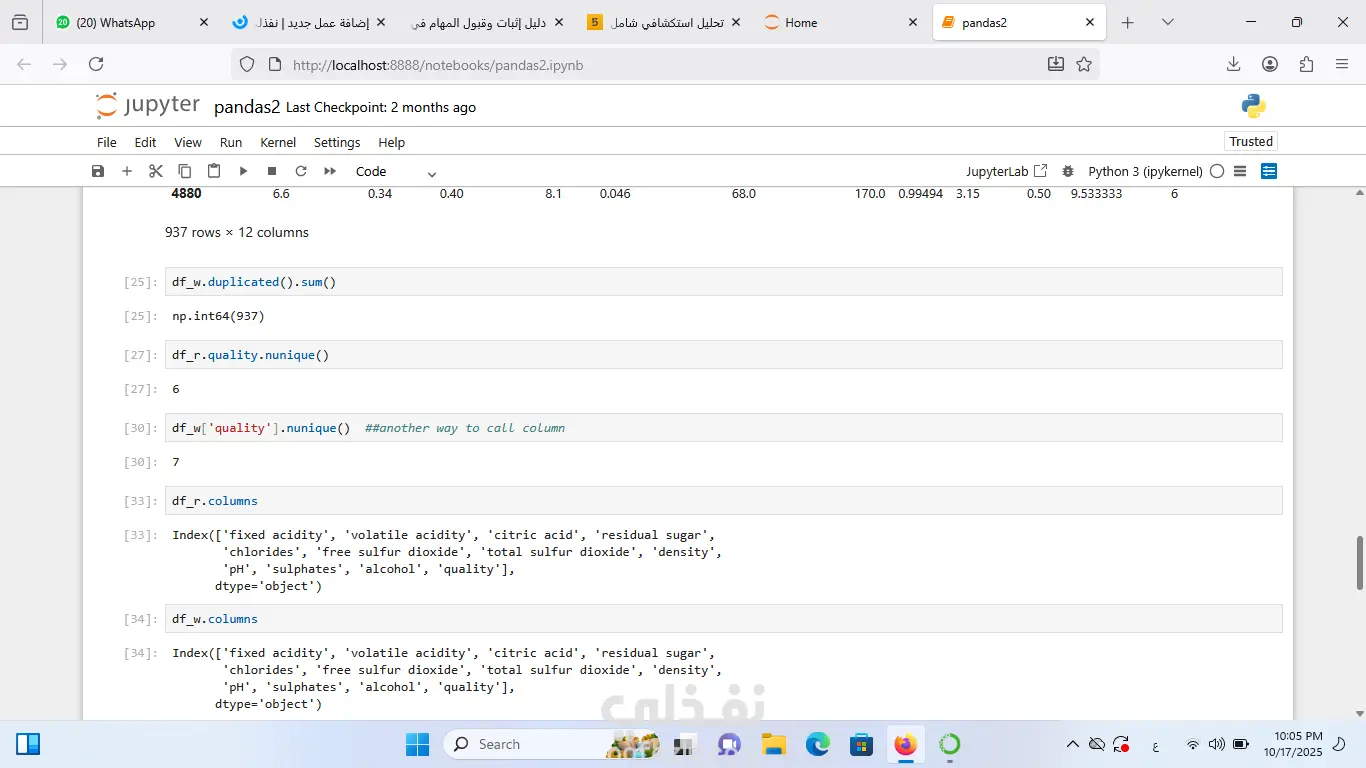Viewport: 1366px width, 768px height.
Task: Show hidden system tray icons
Action: pyautogui.click(x=1072, y=744)
